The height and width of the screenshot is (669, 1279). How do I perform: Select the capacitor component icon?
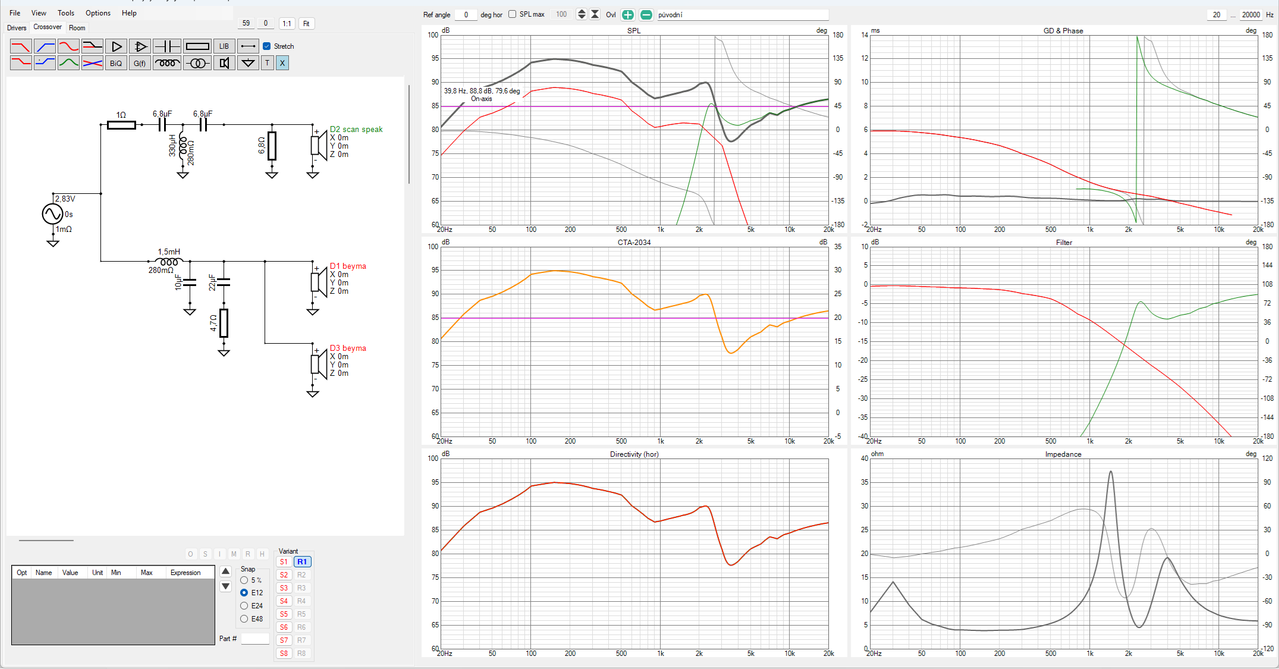[167, 46]
